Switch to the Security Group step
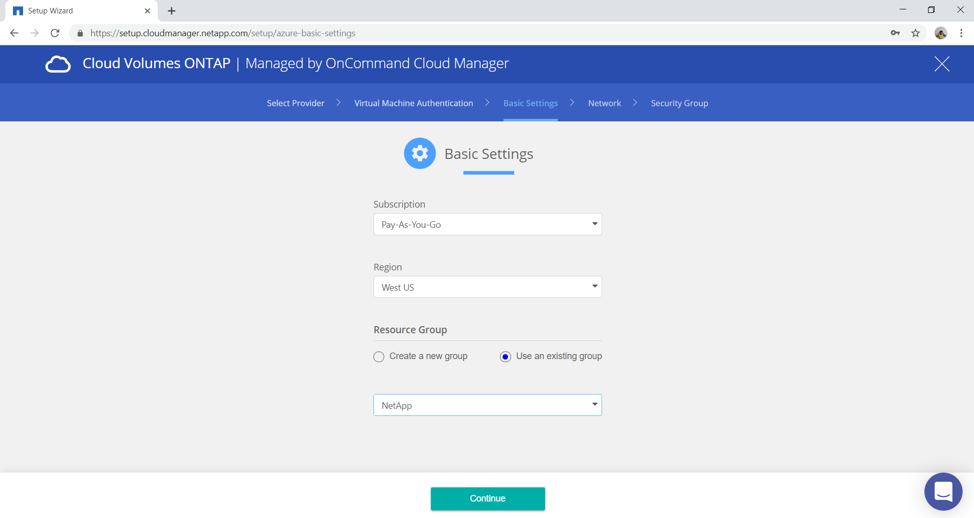The height and width of the screenshot is (518, 974). pyautogui.click(x=679, y=103)
